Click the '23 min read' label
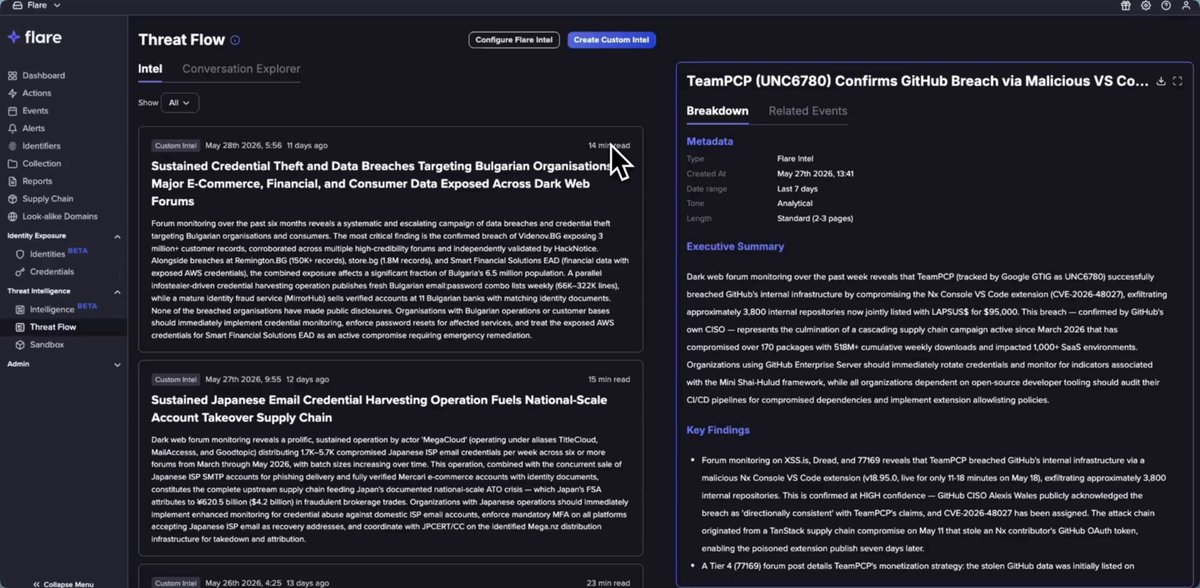This screenshot has width=1200, height=588. click(609, 582)
